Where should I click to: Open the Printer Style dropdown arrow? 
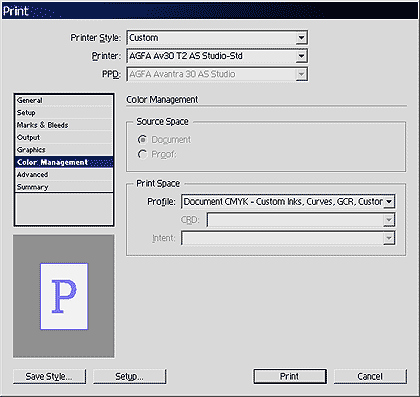point(301,38)
